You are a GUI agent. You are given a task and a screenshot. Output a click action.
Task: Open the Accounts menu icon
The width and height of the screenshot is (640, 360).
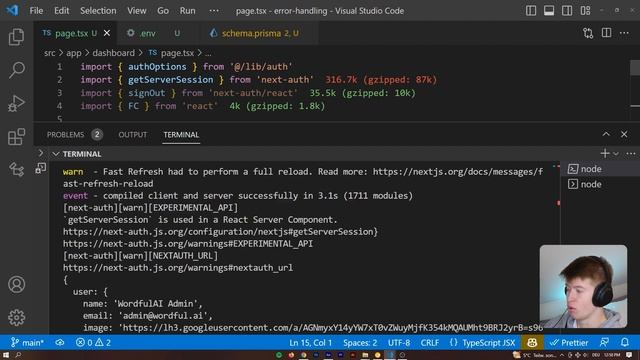(16, 284)
